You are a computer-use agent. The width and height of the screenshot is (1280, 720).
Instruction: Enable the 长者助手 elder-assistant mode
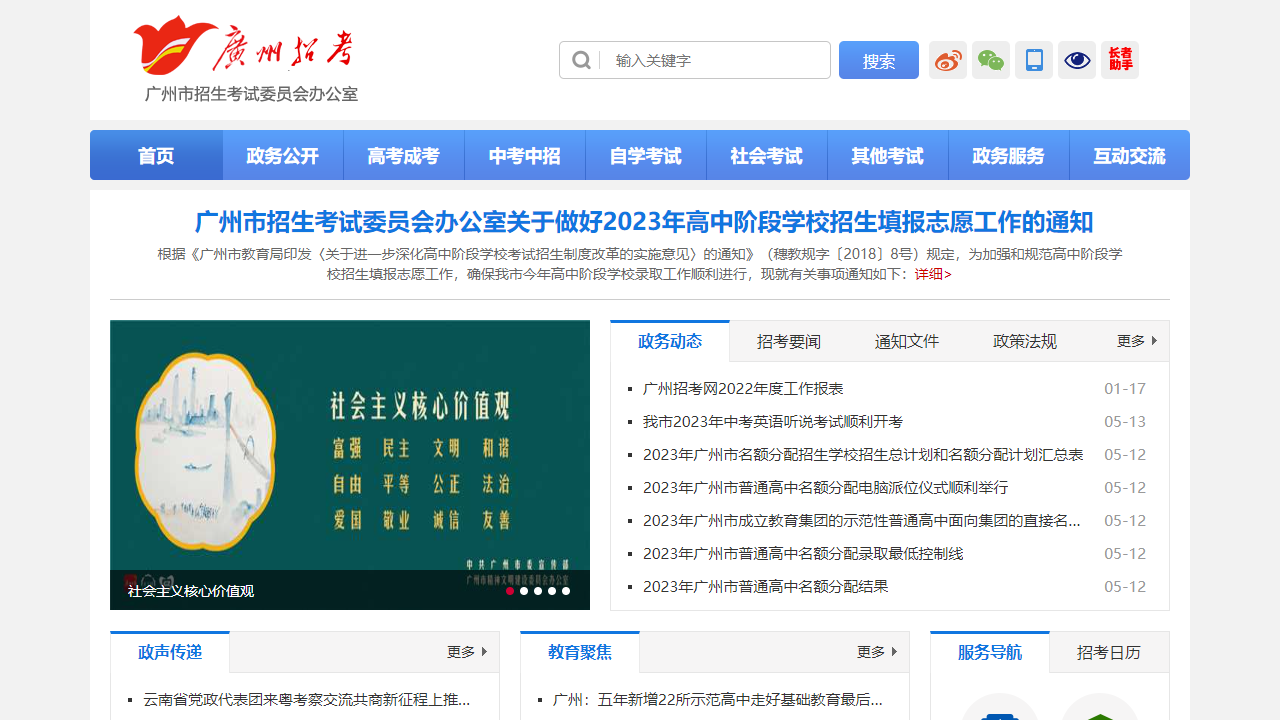point(1120,60)
